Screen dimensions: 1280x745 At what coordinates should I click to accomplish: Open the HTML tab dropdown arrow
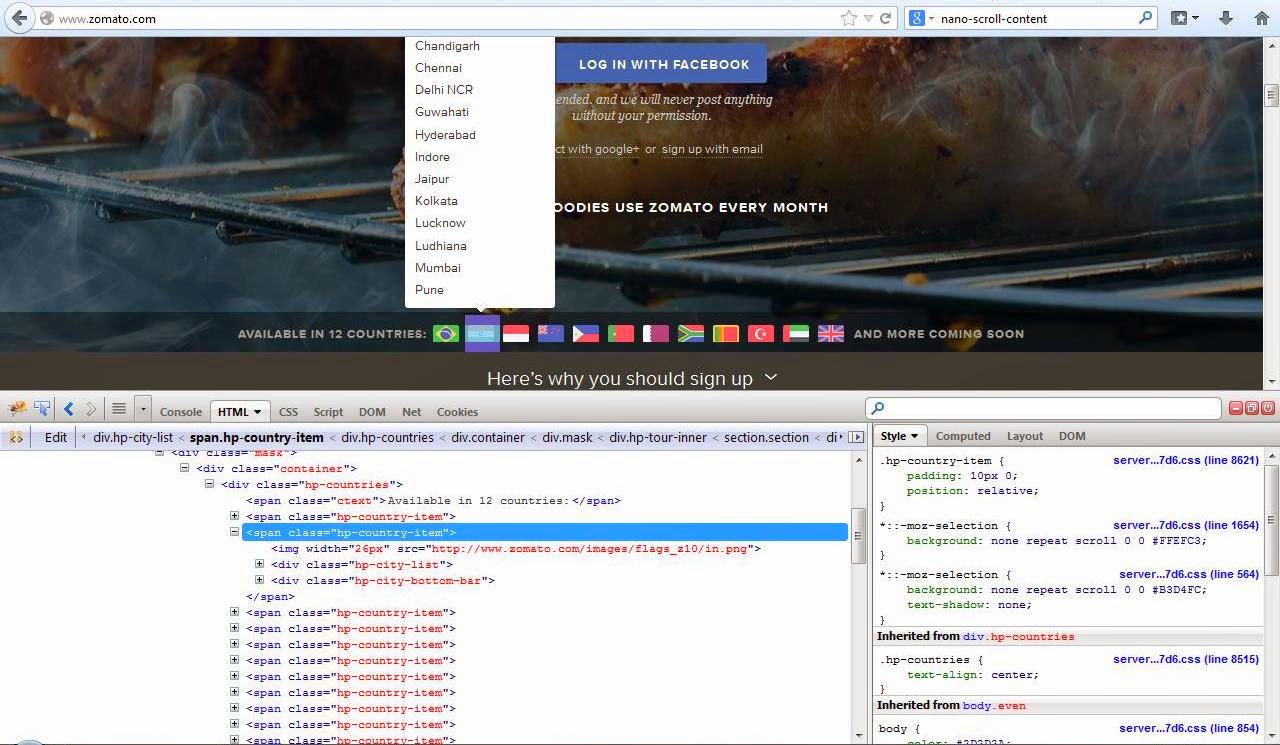(x=257, y=412)
